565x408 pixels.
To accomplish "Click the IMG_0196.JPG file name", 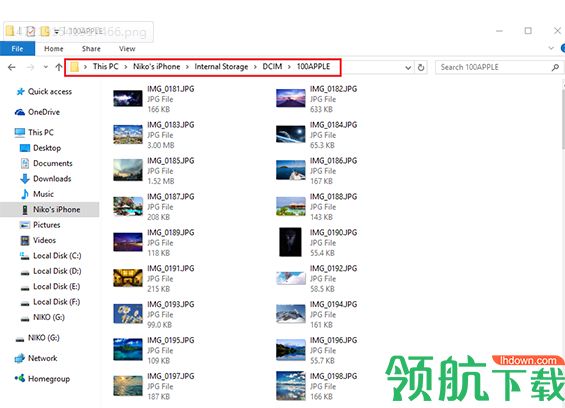I will pos(333,340).
